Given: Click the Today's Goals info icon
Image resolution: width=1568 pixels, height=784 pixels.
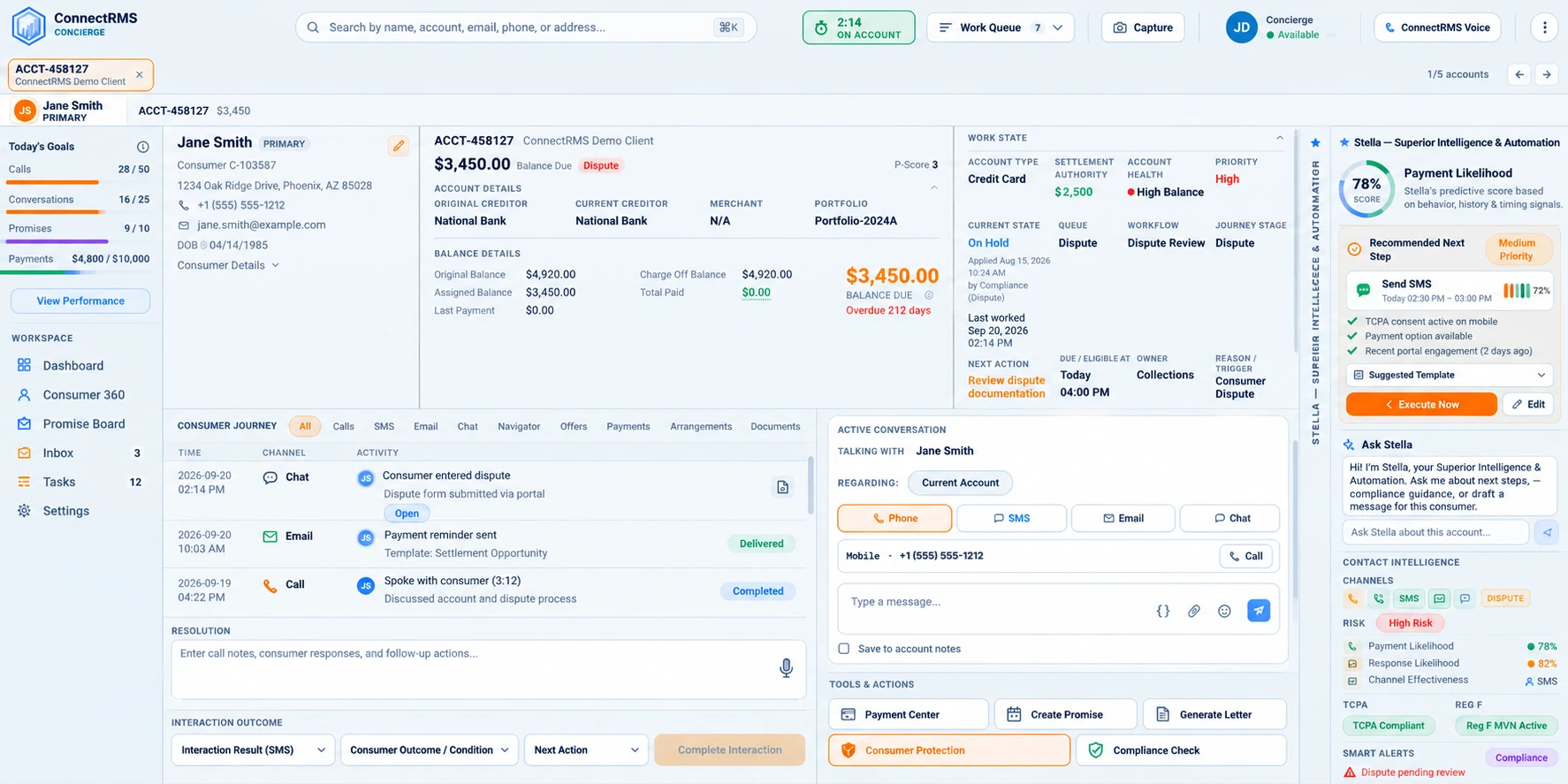Looking at the screenshot, I should [143, 147].
